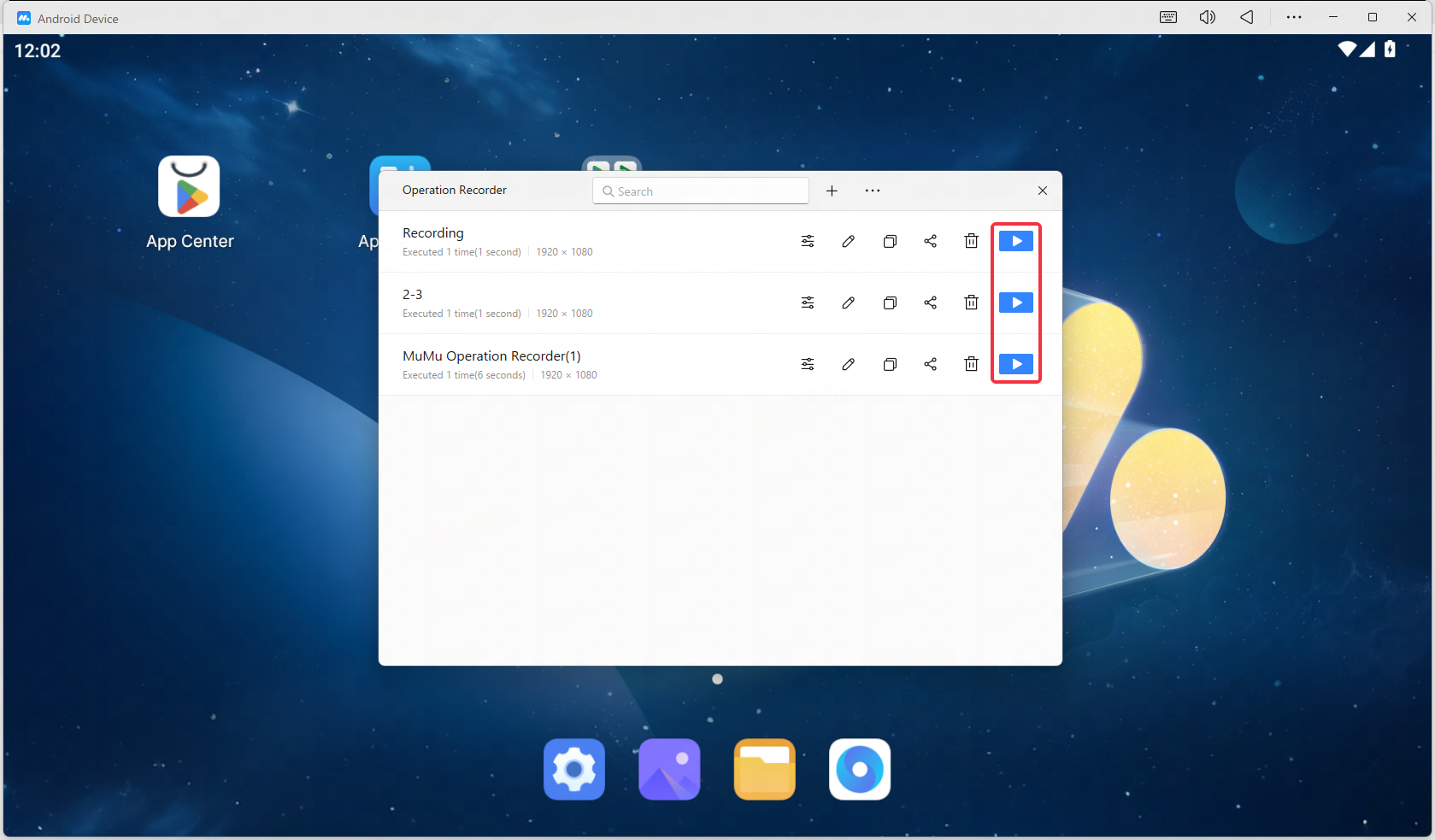Delete the Recording entry
This screenshot has height=840, width=1435.
[971, 241]
